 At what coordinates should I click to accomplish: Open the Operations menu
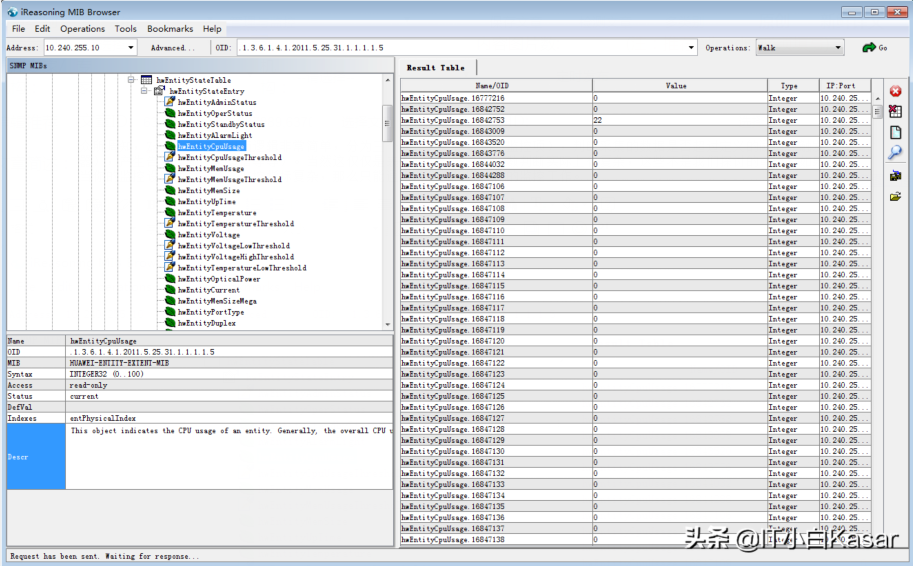83,29
